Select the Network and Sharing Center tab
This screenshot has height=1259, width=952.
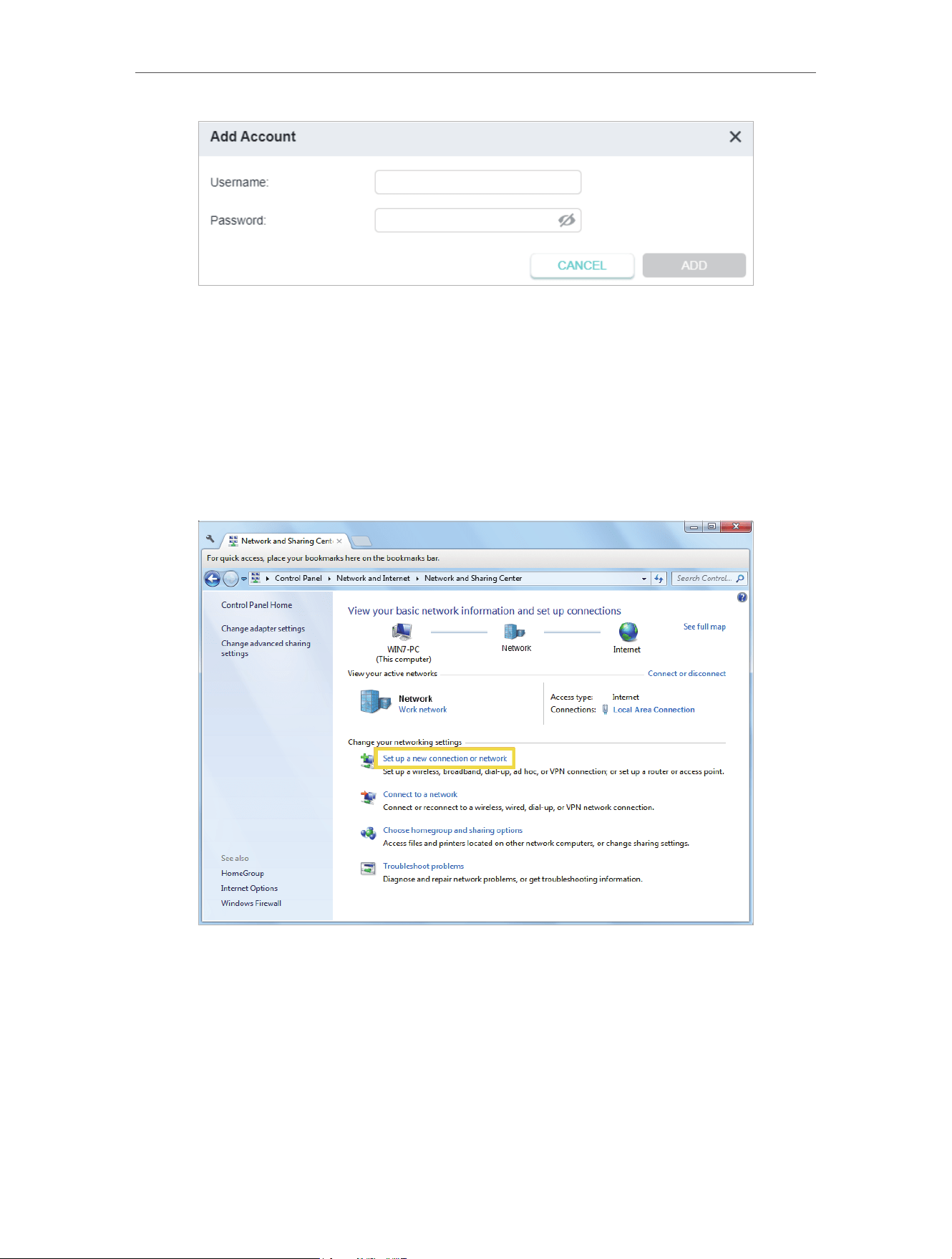pyautogui.click(x=286, y=541)
